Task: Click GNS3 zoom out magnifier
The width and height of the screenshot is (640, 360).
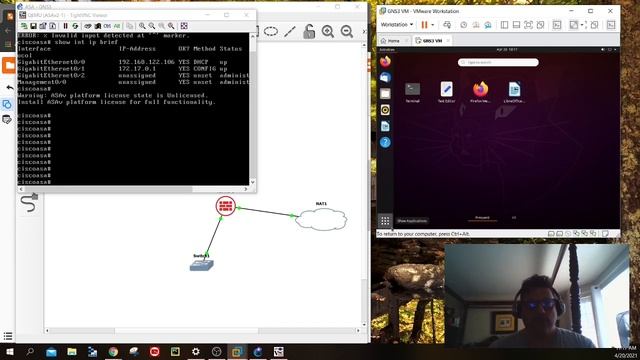Action: point(347,31)
